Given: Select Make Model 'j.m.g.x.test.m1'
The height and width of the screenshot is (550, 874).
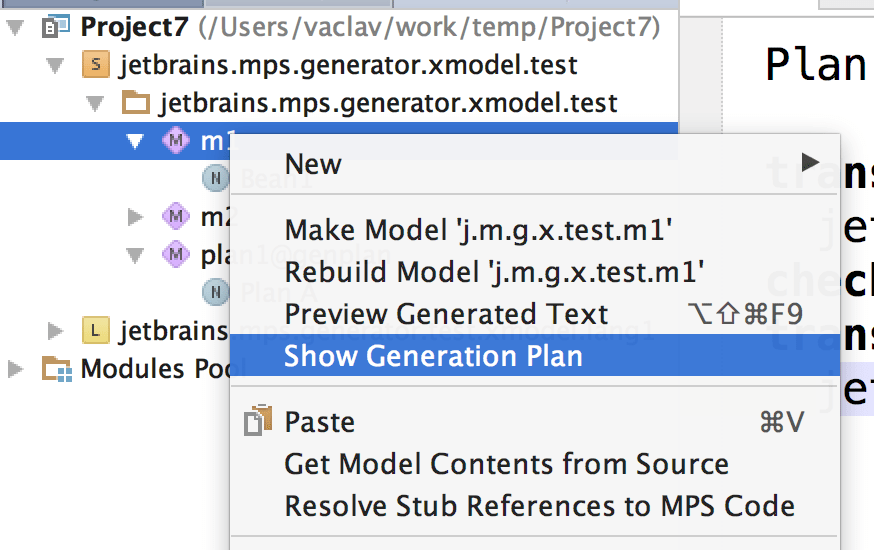Looking at the screenshot, I should [478, 231].
